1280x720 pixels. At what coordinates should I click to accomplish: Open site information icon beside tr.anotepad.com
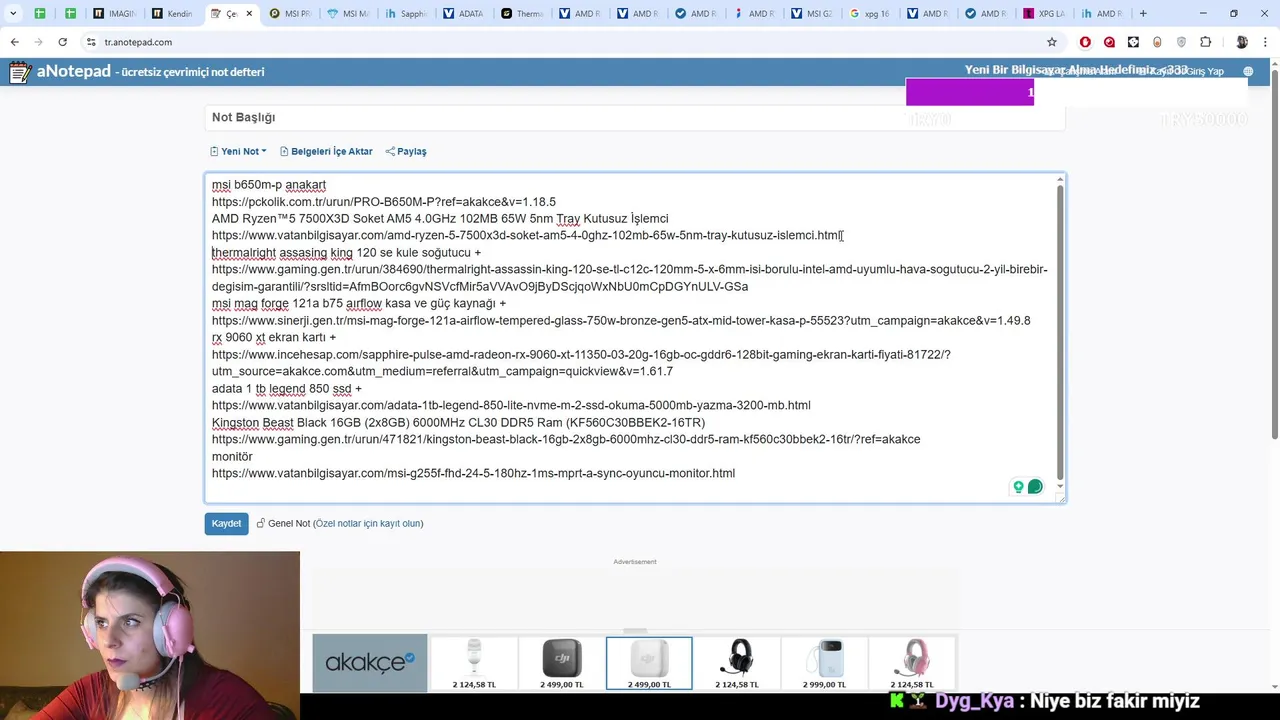coord(91,42)
